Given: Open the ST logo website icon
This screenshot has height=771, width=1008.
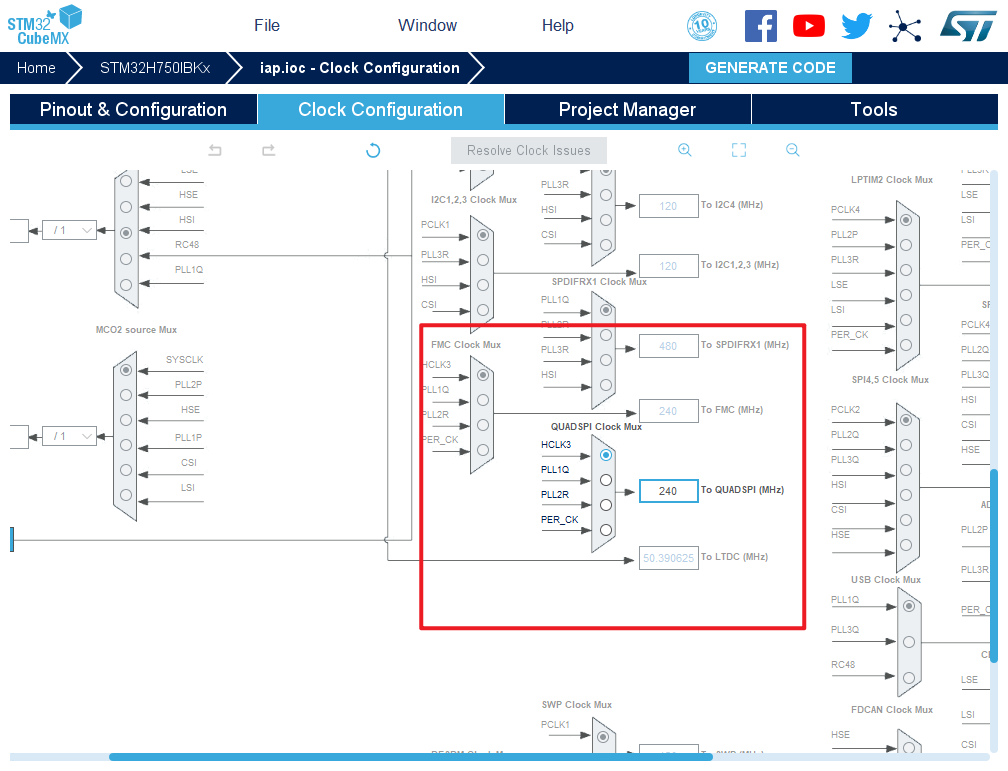Looking at the screenshot, I should pos(968,26).
